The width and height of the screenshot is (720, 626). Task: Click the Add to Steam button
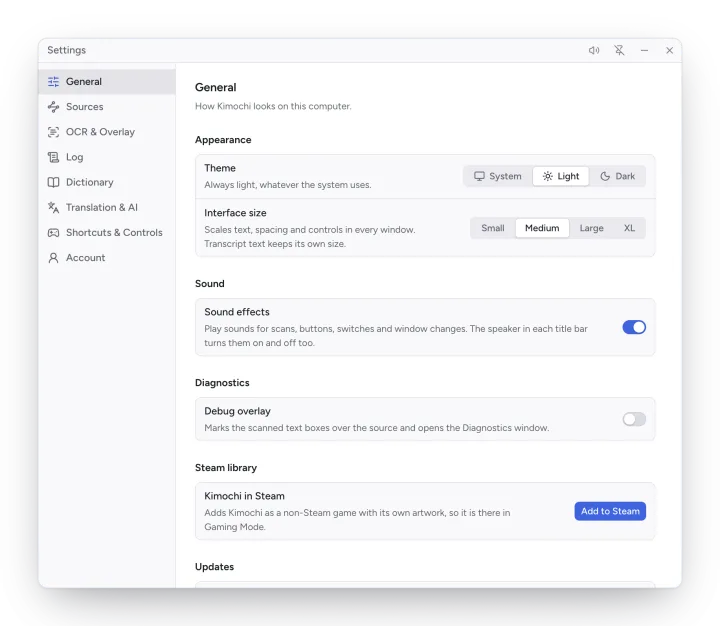[x=610, y=511]
